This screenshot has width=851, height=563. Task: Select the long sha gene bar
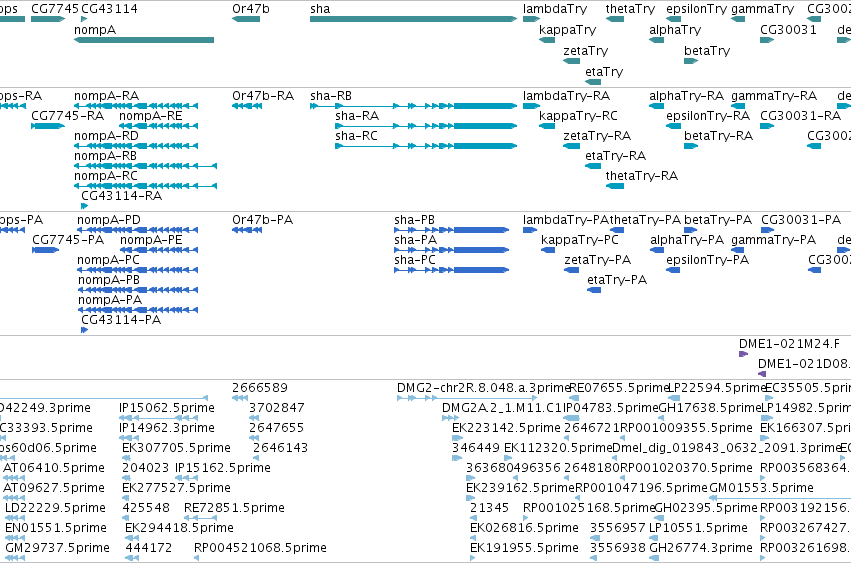coord(414,19)
